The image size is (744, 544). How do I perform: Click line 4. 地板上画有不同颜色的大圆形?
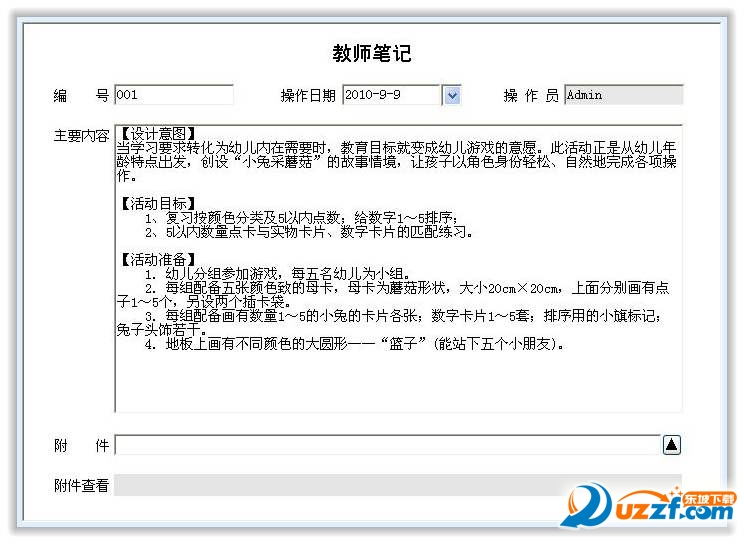354,344
